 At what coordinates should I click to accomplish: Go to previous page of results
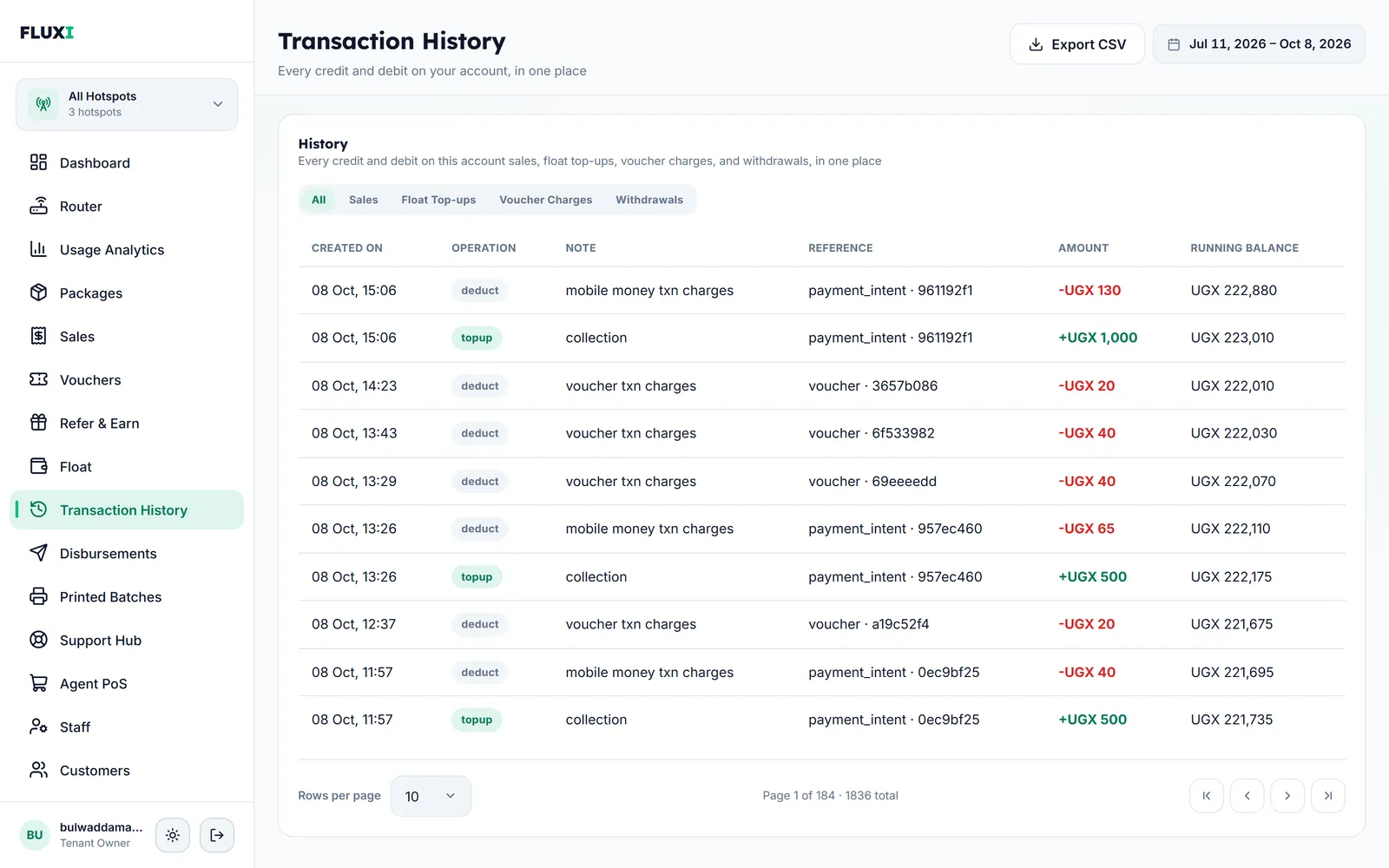point(1247,796)
